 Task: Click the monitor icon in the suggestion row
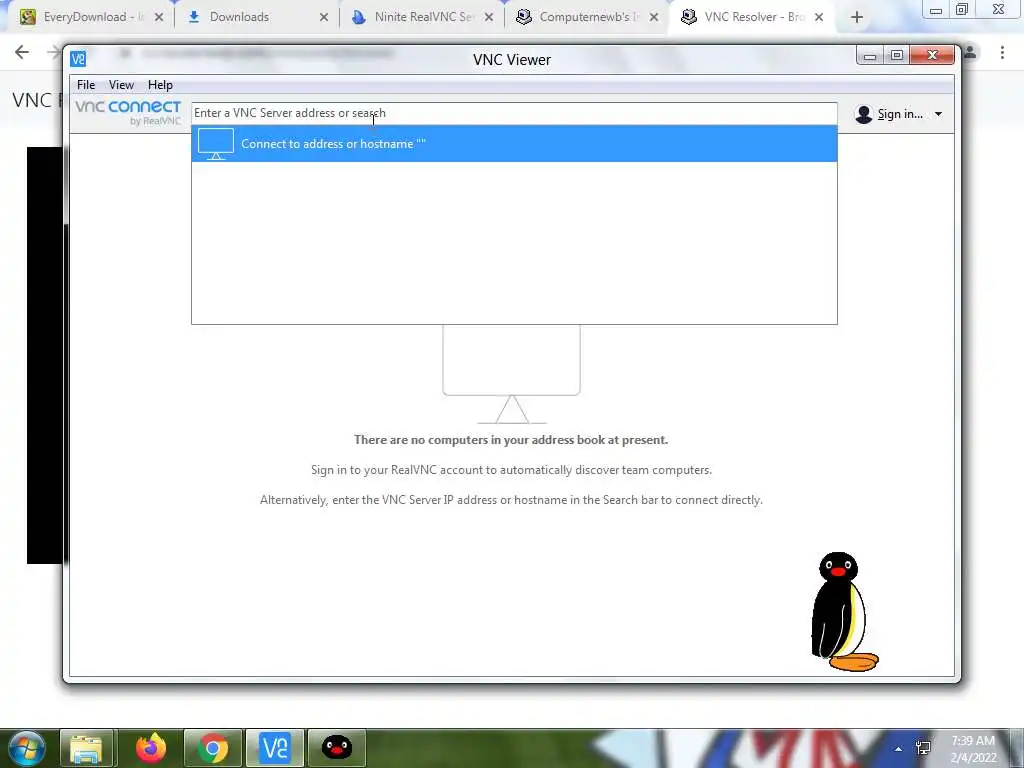[x=216, y=144]
